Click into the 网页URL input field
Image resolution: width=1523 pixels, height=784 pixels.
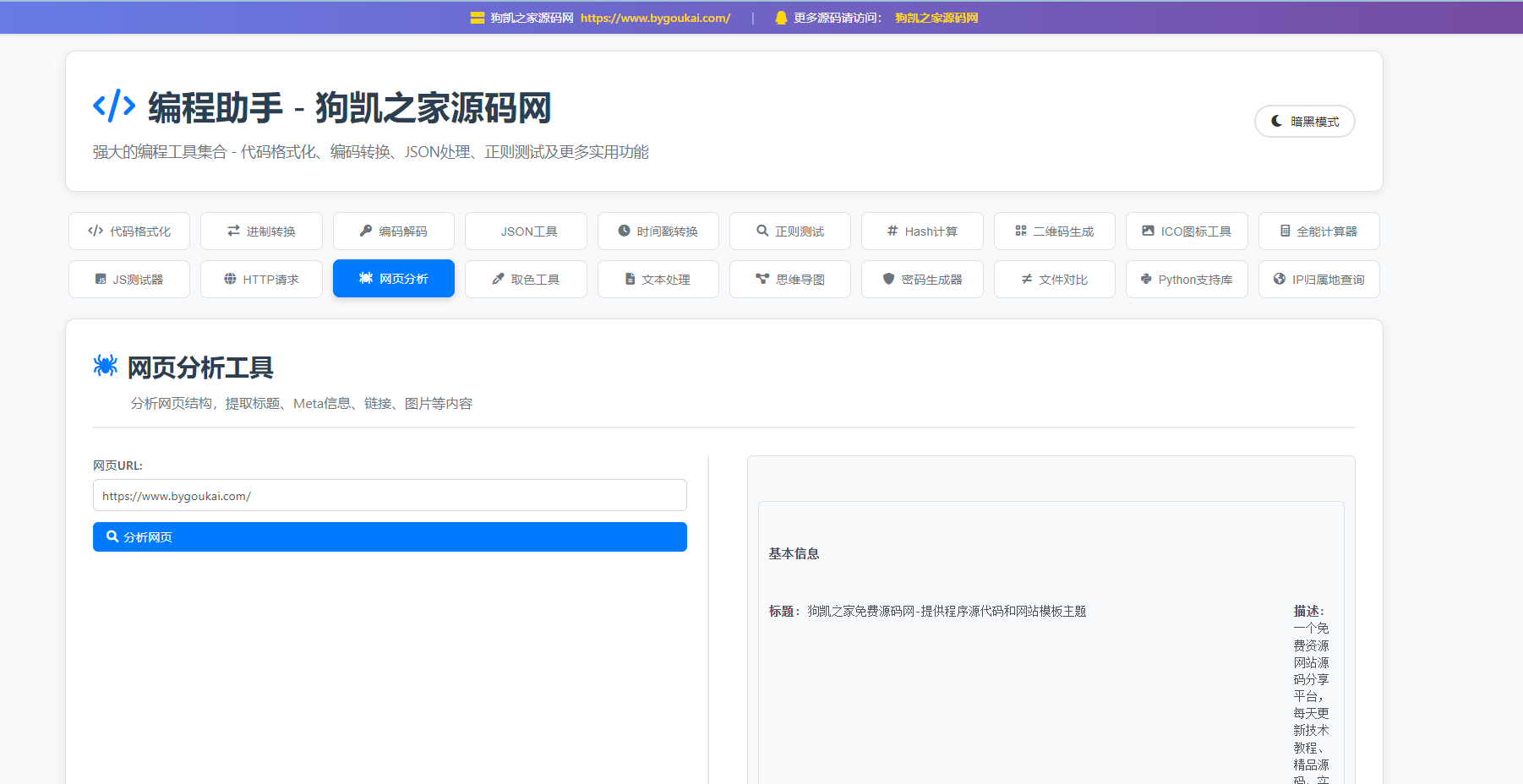[x=390, y=496]
